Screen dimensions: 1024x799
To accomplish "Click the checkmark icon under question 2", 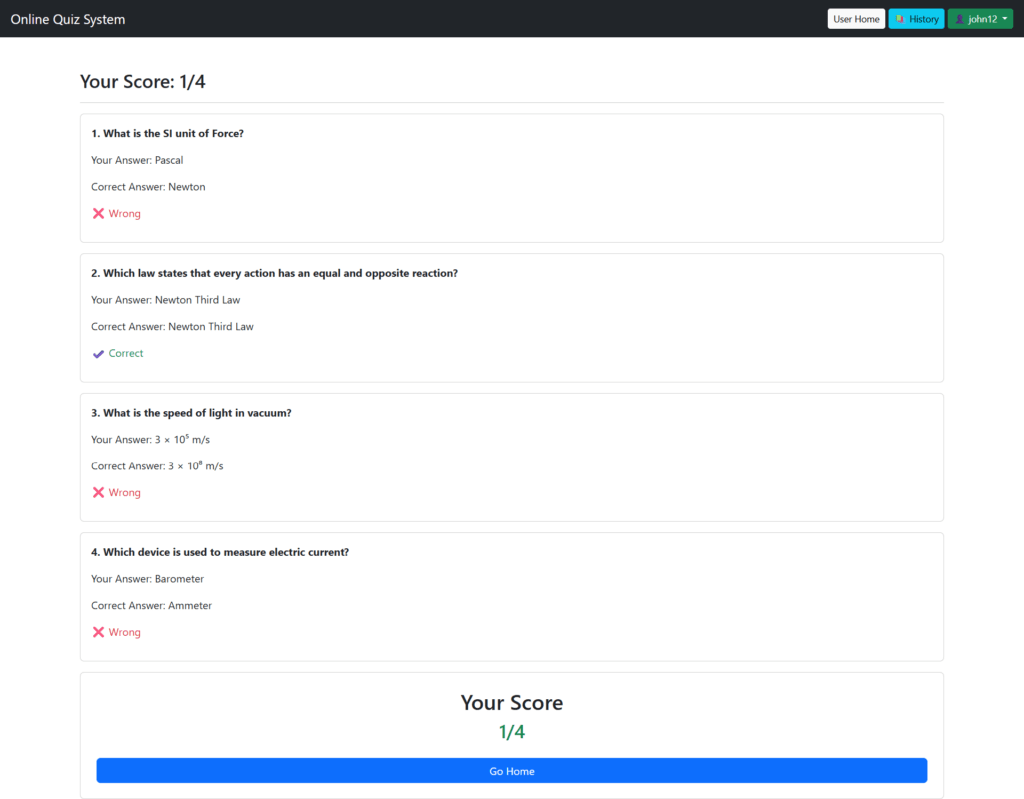I will (98, 353).
